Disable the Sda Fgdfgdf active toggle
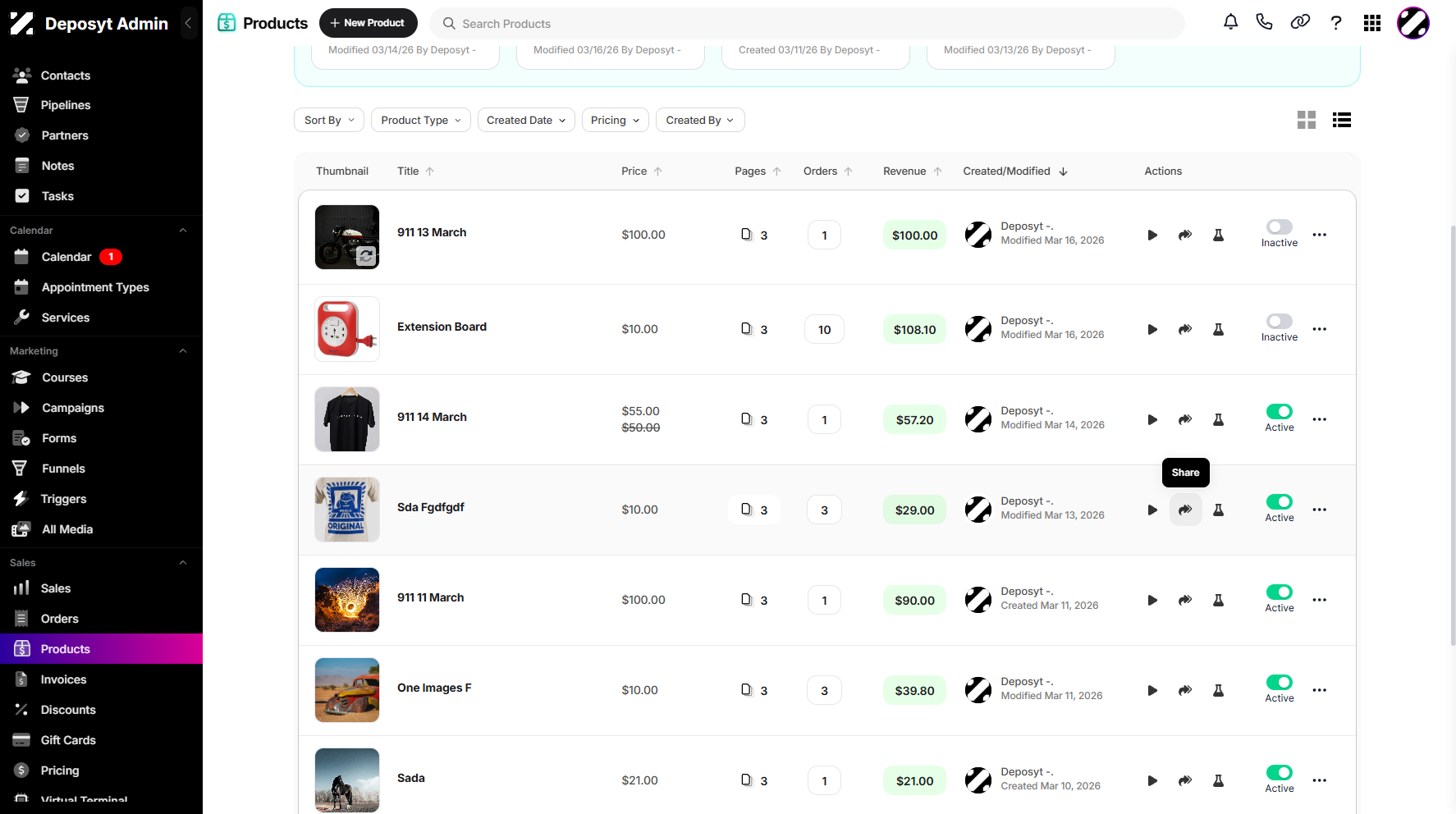 1280,501
